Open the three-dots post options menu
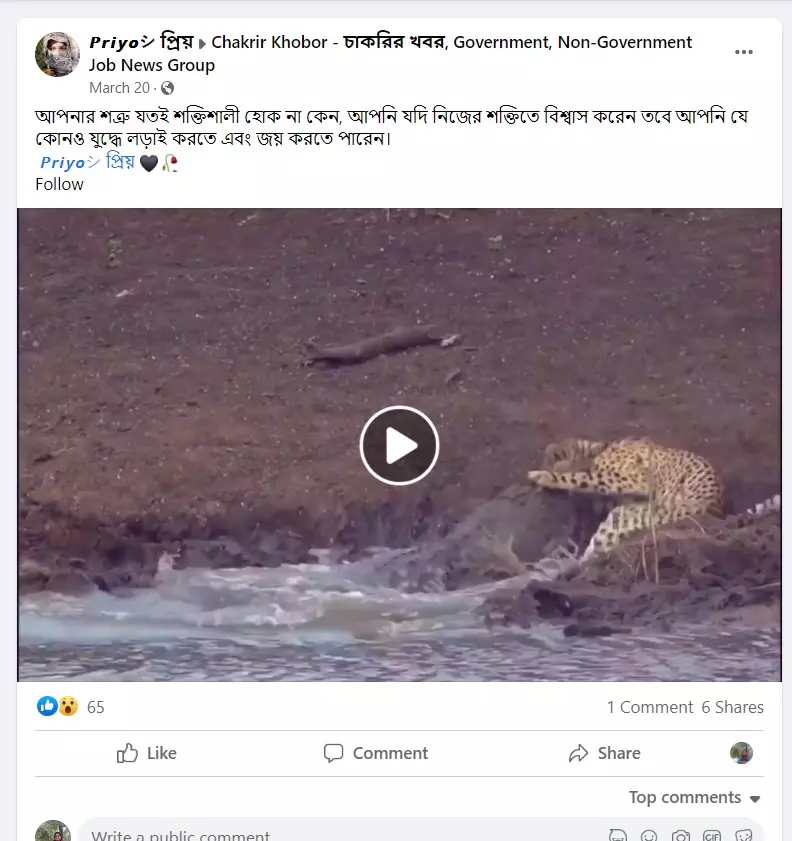The height and width of the screenshot is (841, 792). point(743,52)
